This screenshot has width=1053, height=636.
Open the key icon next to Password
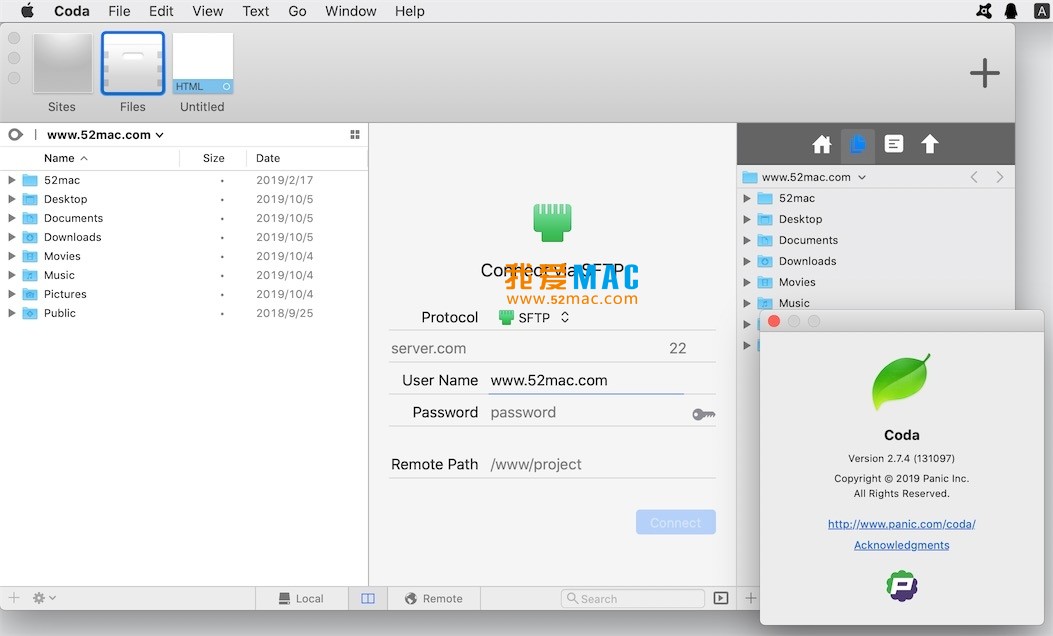coord(704,414)
